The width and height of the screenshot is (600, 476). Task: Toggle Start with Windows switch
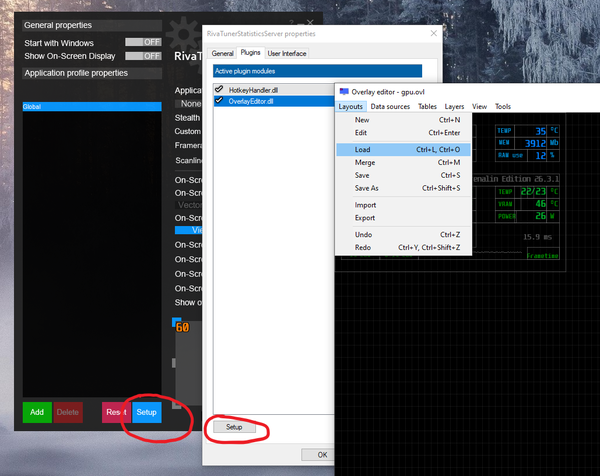coord(143,42)
